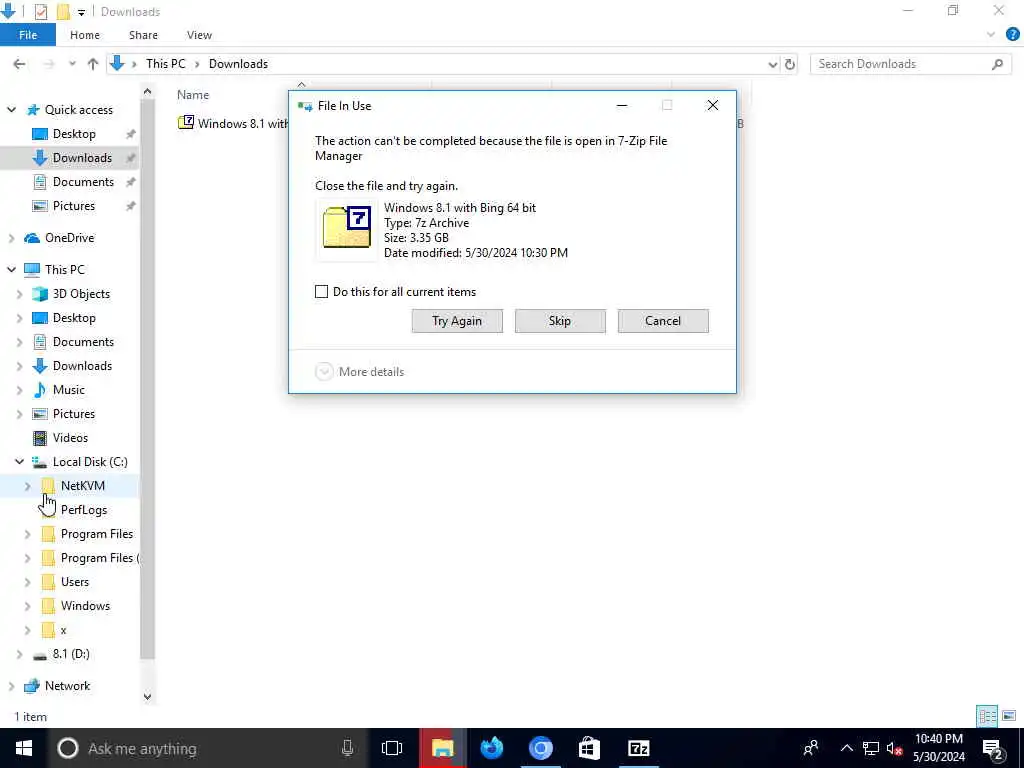
Task: Switch to the Home ribbon tab
Action: (85, 35)
